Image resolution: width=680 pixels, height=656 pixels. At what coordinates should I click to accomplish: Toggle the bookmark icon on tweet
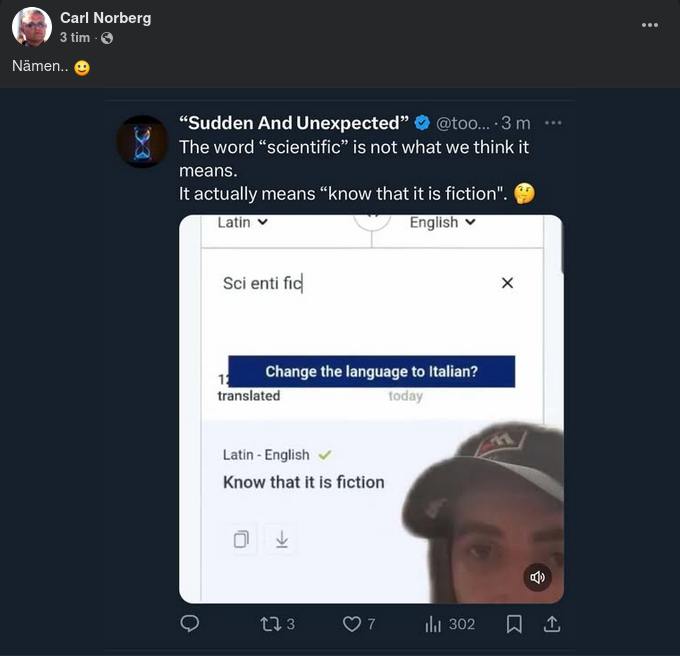(514, 624)
